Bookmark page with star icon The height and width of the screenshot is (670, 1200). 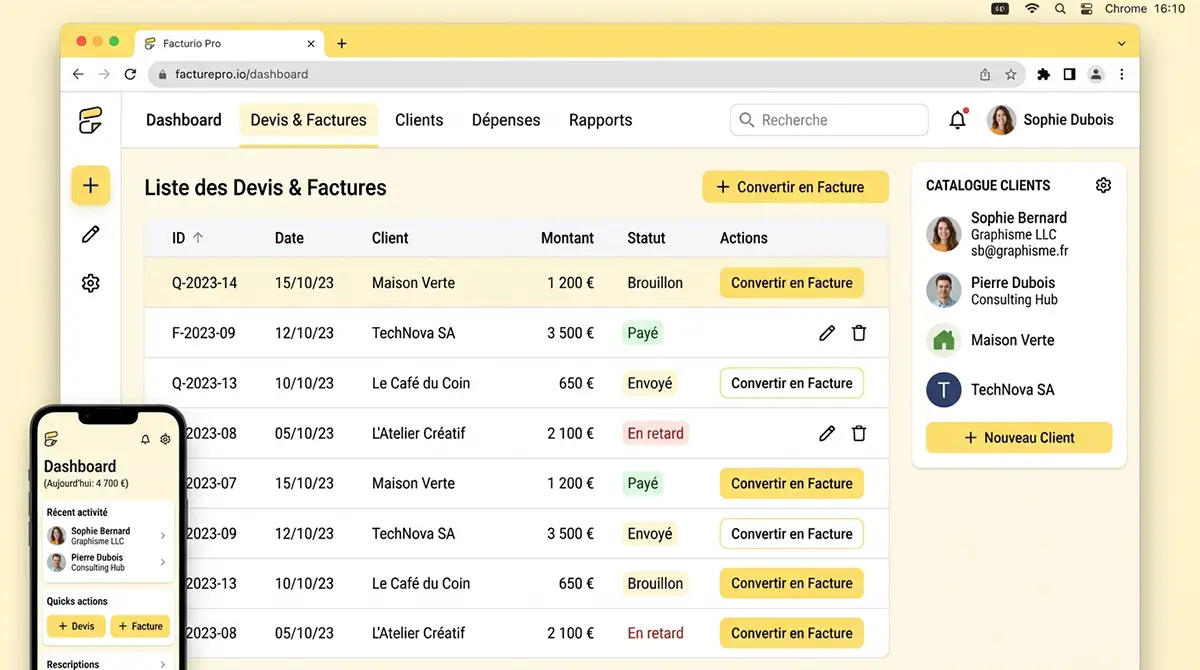click(x=1011, y=74)
